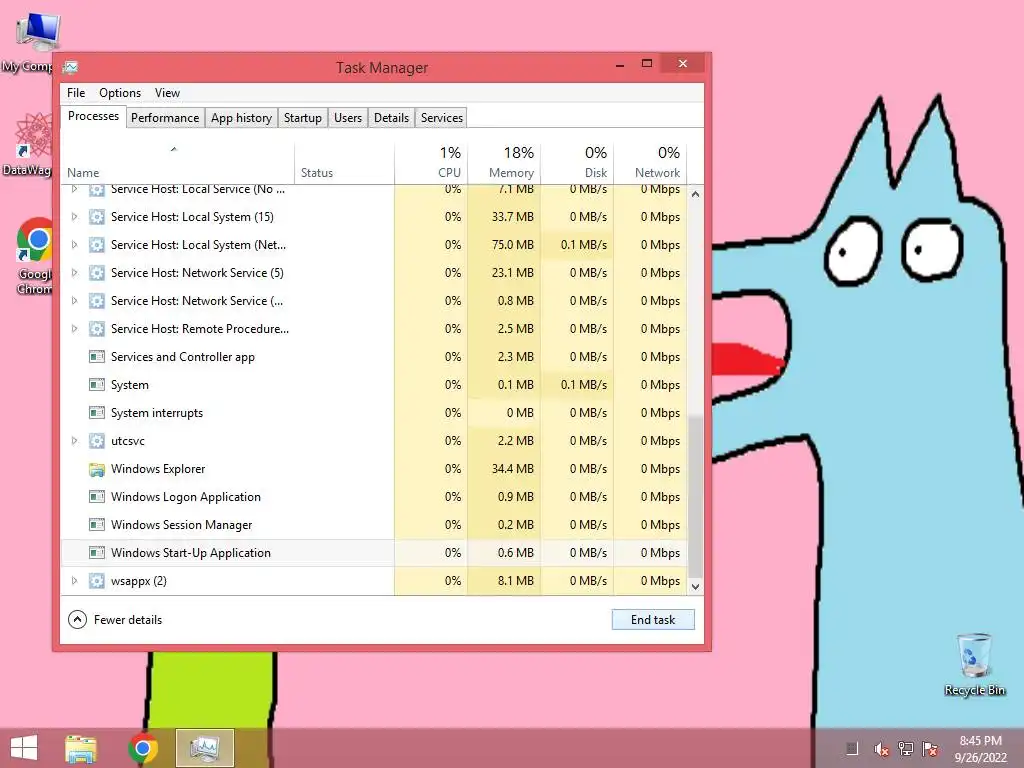
Task: Click the network tray icon
Action: click(906, 749)
